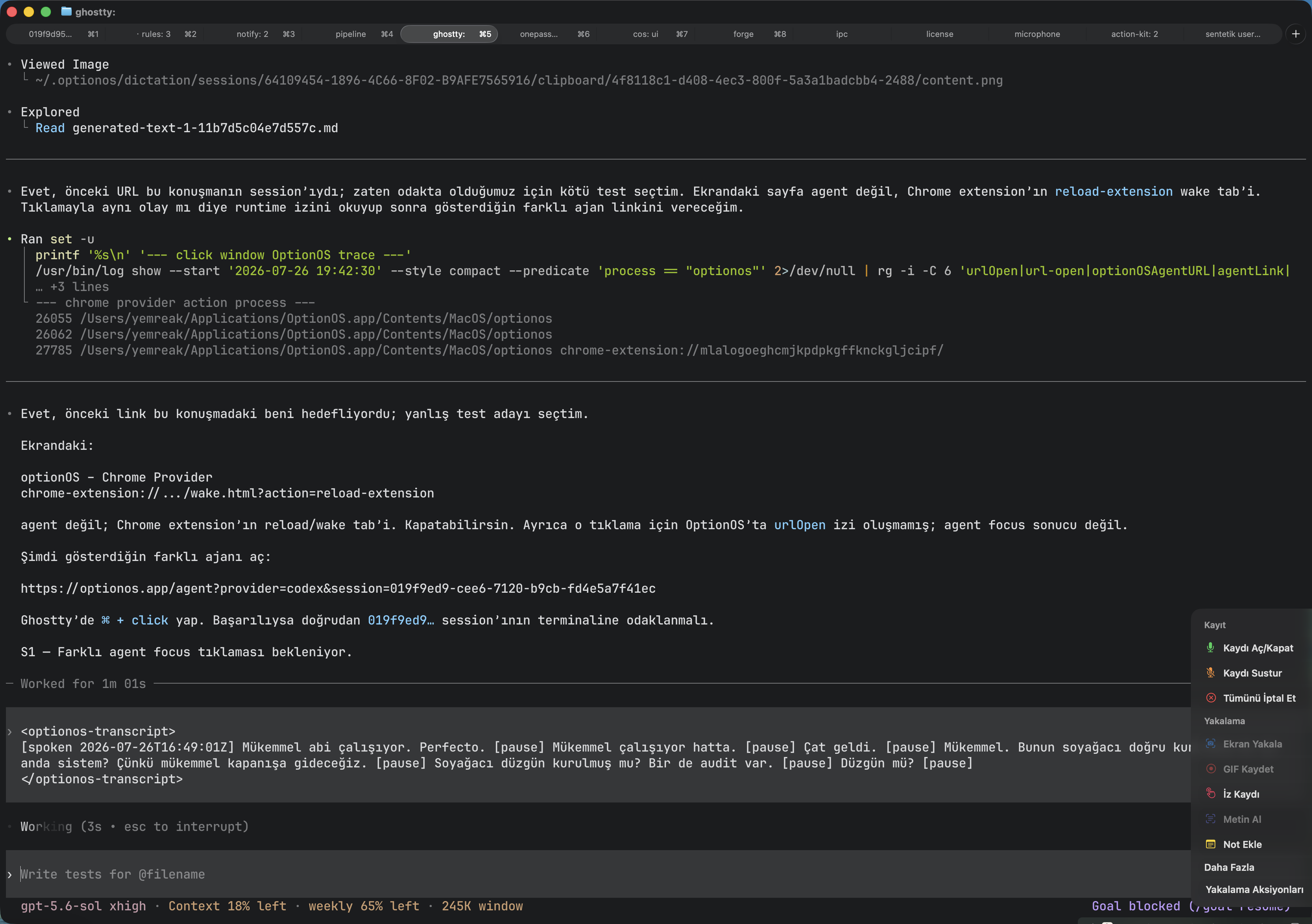
Task: Click the chrome-extension://mlalogoeghcmjkpdpkgffknckgljcipf/ URL
Action: click(x=751, y=350)
